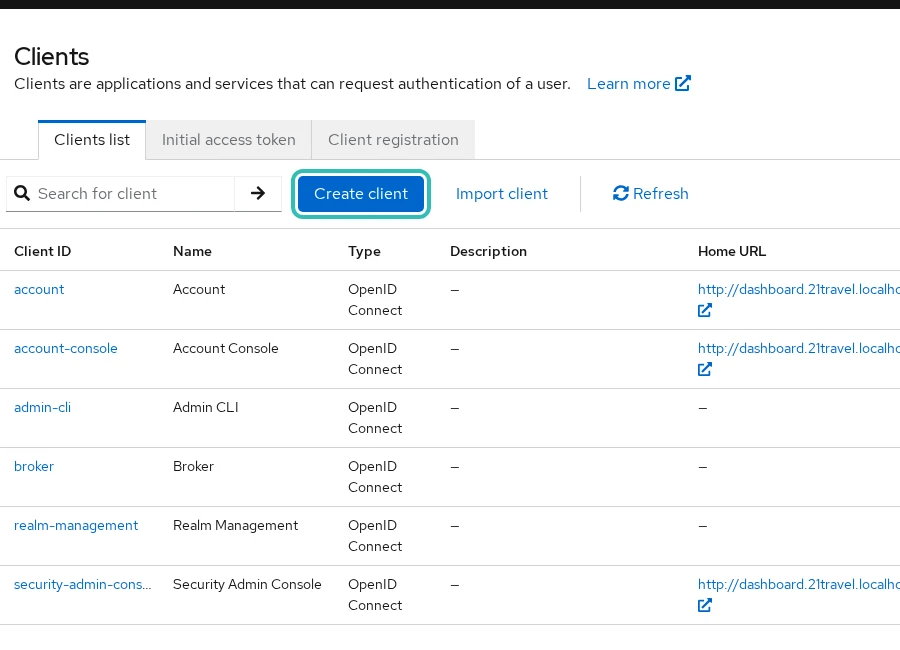Image resolution: width=900 pixels, height=650 pixels.
Task: Click the OpenID Connect type in the admin-cli row
Action: [375, 418]
